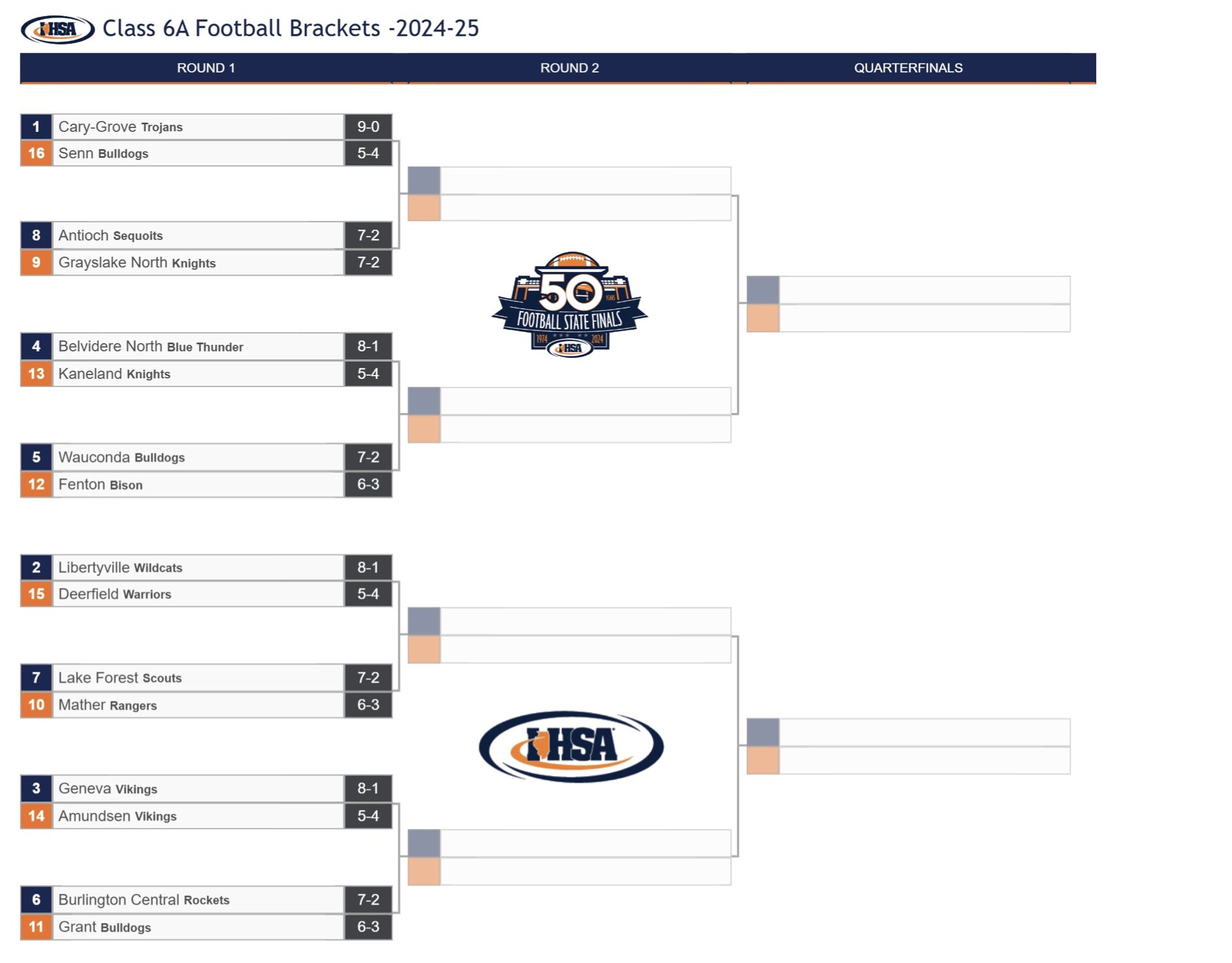Image resolution: width=1232 pixels, height=963 pixels.
Task: Click the top empty quarterfinal slot's gray swatch
Action: [x=763, y=290]
